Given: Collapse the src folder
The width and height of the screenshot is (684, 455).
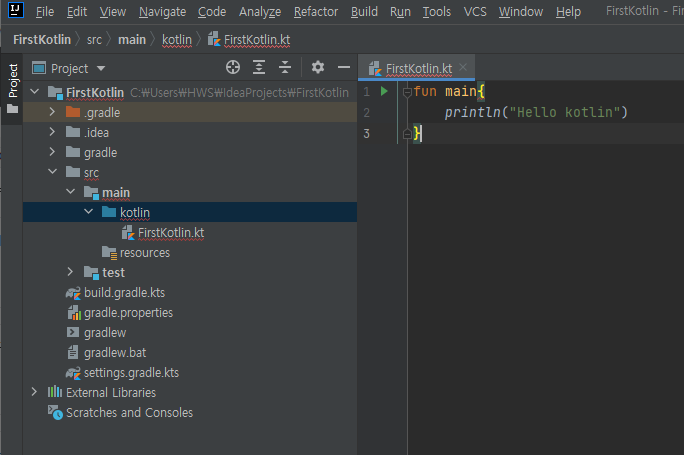Looking at the screenshot, I should (52, 171).
